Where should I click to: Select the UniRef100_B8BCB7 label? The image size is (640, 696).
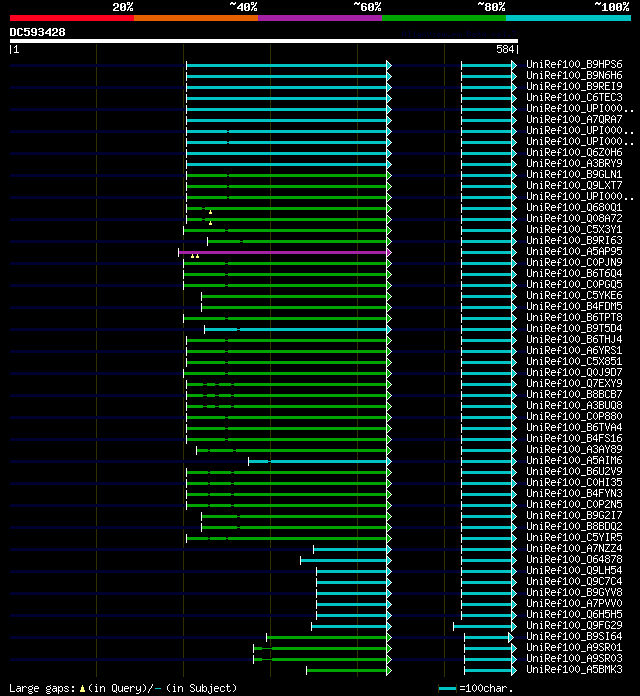click(x=574, y=395)
